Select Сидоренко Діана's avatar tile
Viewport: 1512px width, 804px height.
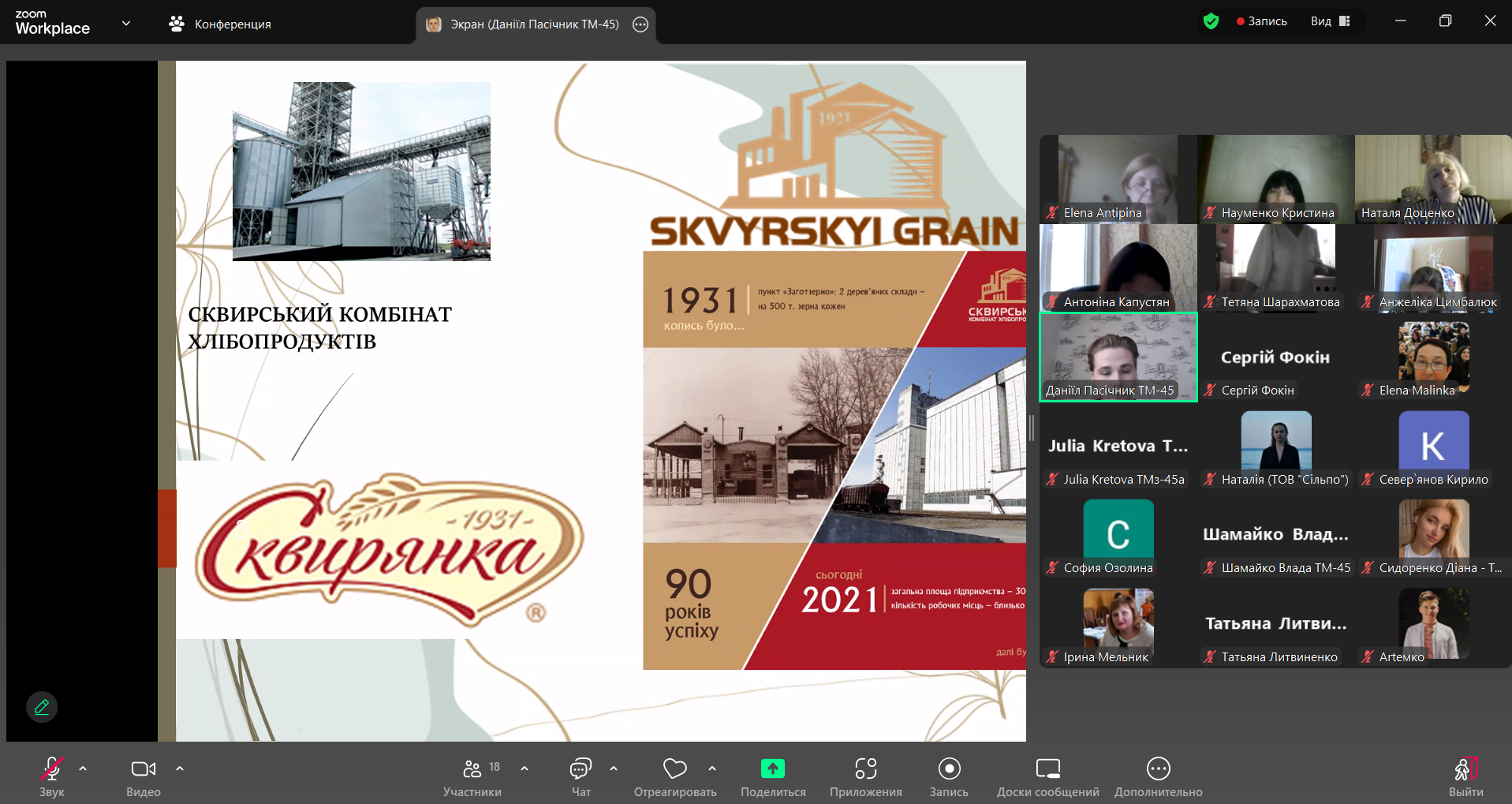(1433, 535)
